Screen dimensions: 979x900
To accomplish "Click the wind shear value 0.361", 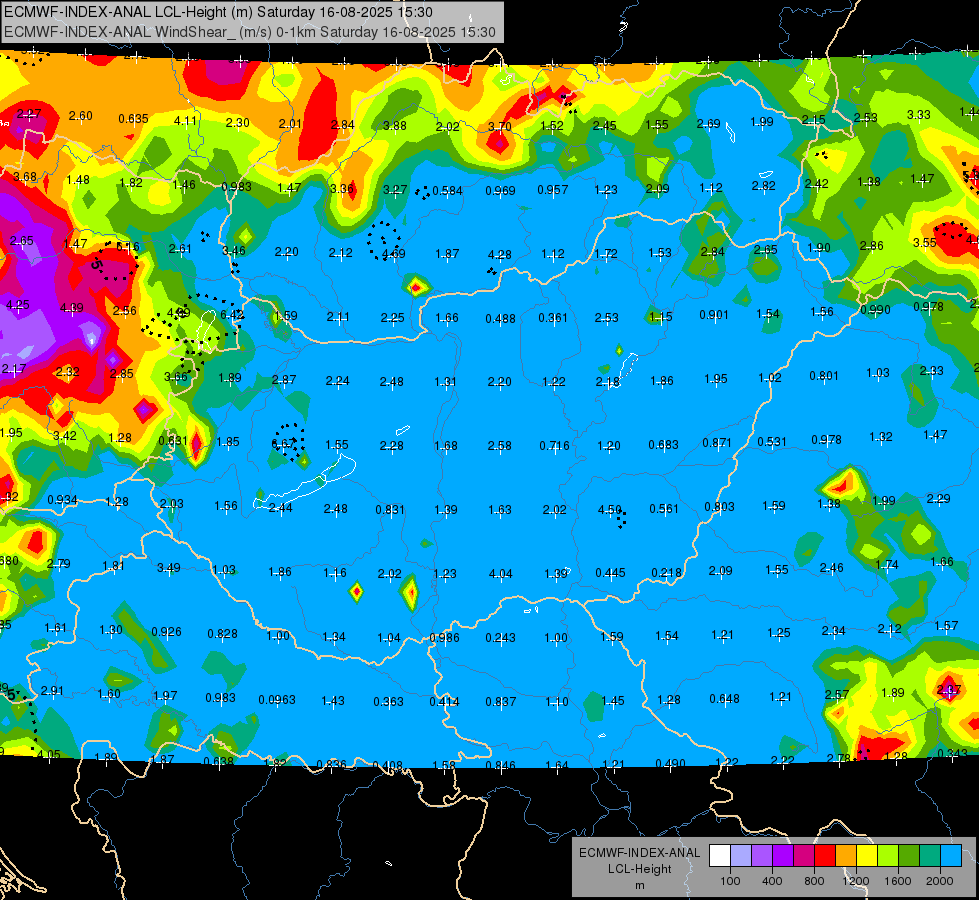I will [553, 318].
